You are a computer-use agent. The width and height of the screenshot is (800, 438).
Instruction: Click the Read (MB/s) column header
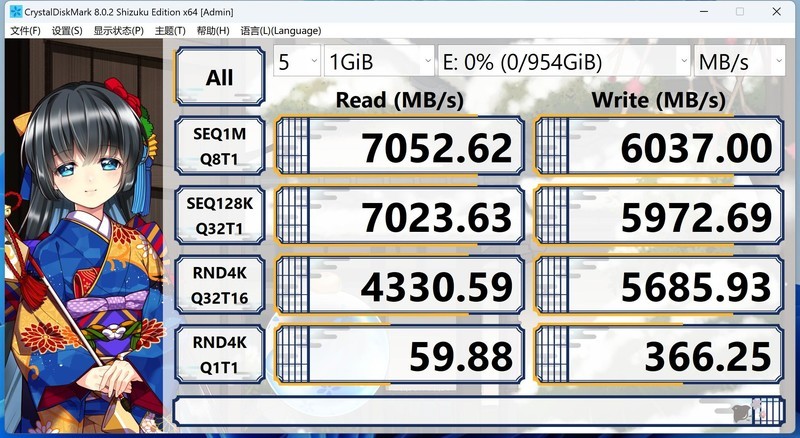[x=399, y=100]
